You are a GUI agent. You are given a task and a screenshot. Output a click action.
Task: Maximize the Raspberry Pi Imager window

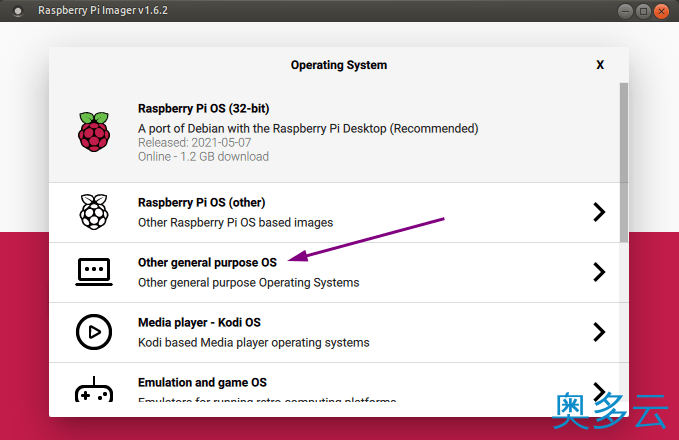pyautogui.click(x=643, y=11)
